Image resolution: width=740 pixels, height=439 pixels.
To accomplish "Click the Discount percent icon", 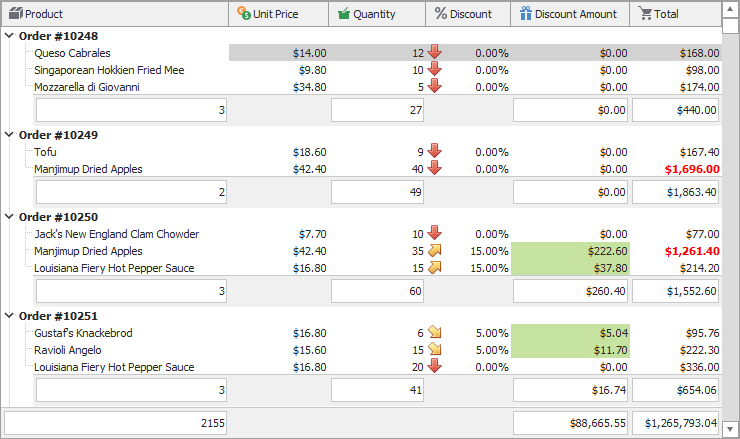I will [441, 14].
